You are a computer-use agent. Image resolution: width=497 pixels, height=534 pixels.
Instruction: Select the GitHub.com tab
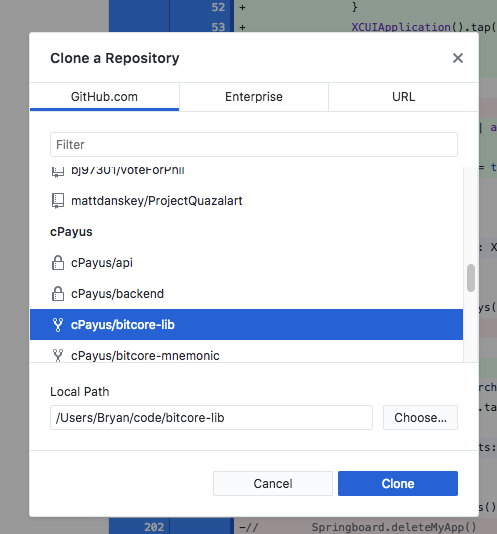pos(104,97)
